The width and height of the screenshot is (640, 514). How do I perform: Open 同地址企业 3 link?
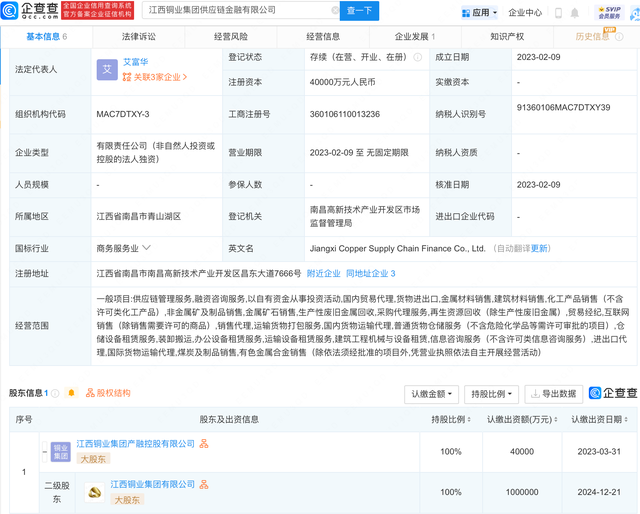pyautogui.click(x=371, y=274)
